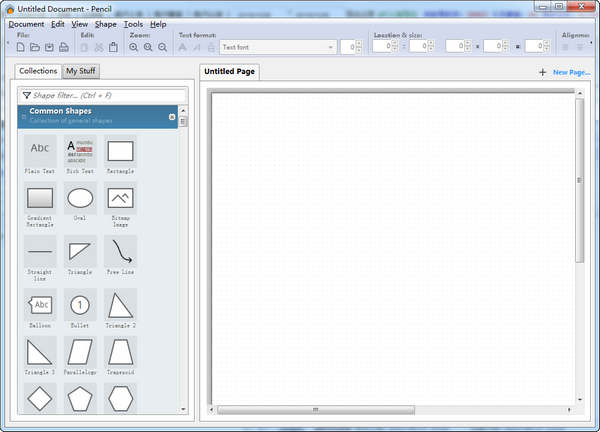Pick the Free Line shape
The height and width of the screenshot is (432, 600).
120,250
